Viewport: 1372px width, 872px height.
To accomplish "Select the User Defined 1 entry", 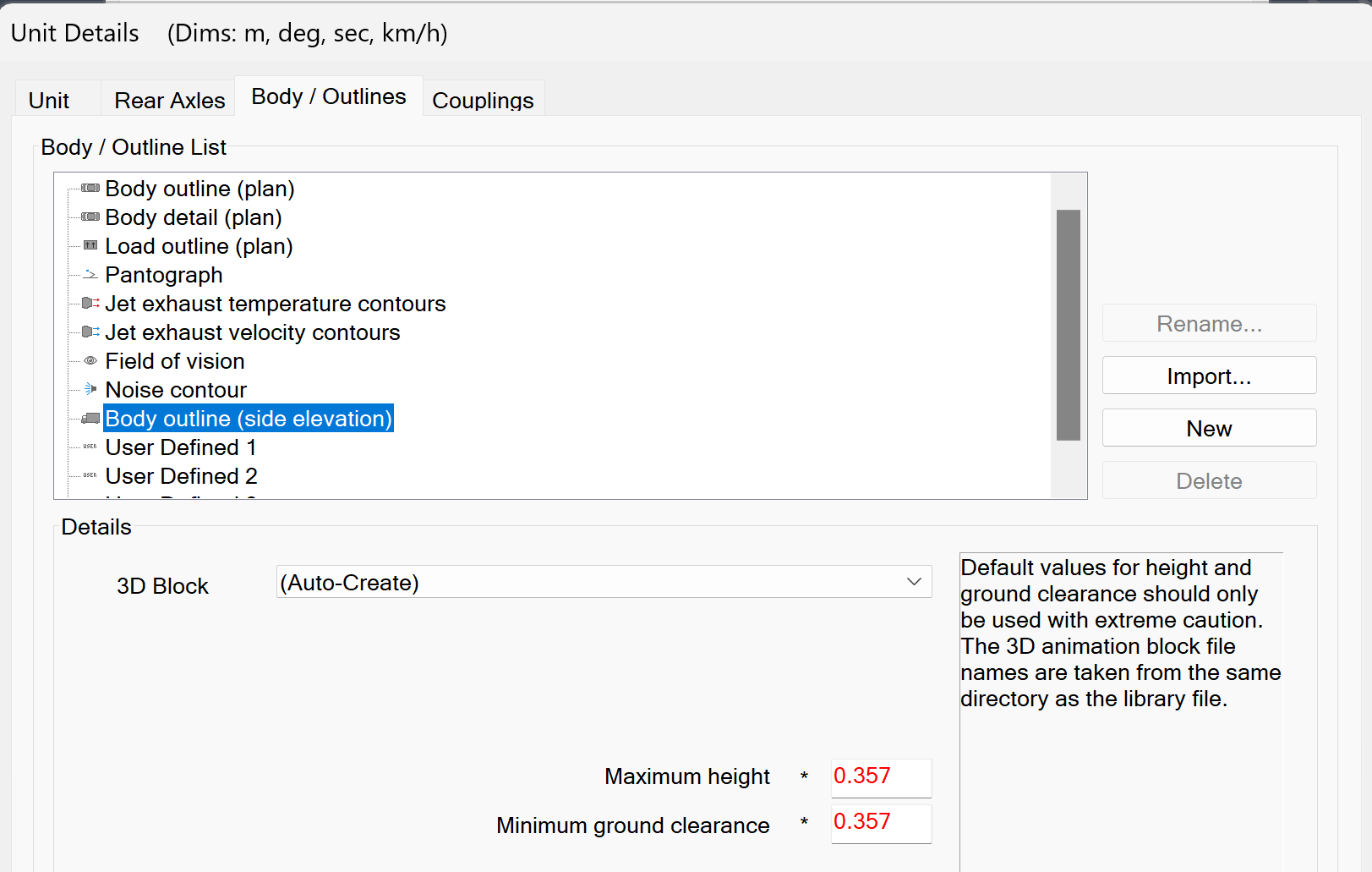I will [180, 447].
